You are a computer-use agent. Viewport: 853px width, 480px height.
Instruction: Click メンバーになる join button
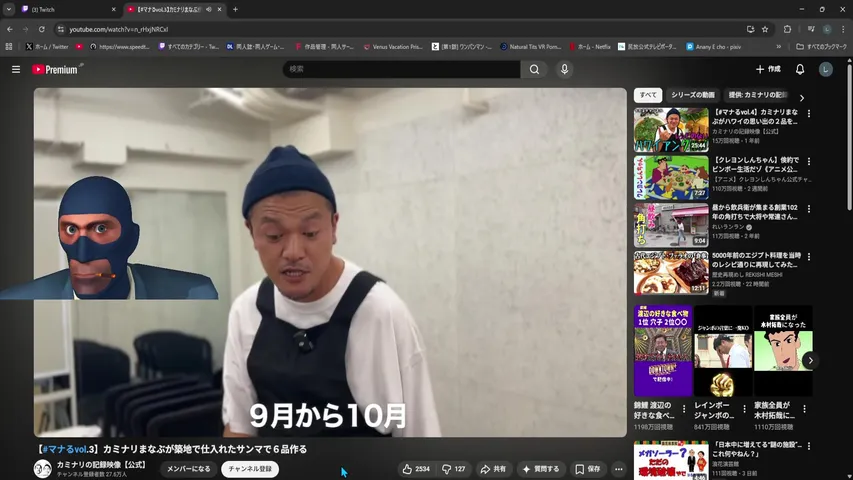pyautogui.click(x=188, y=469)
